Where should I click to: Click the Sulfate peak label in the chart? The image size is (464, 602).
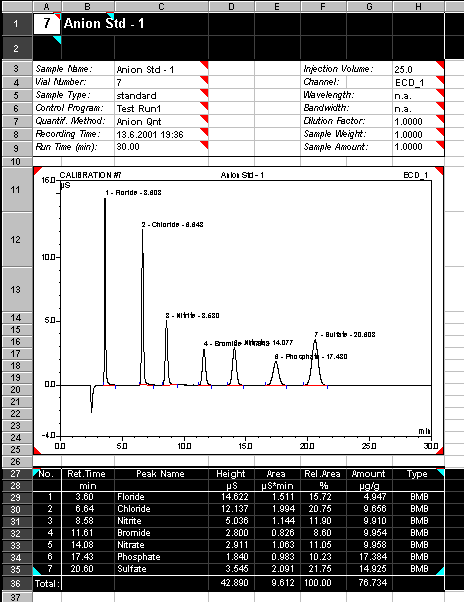tap(345, 334)
